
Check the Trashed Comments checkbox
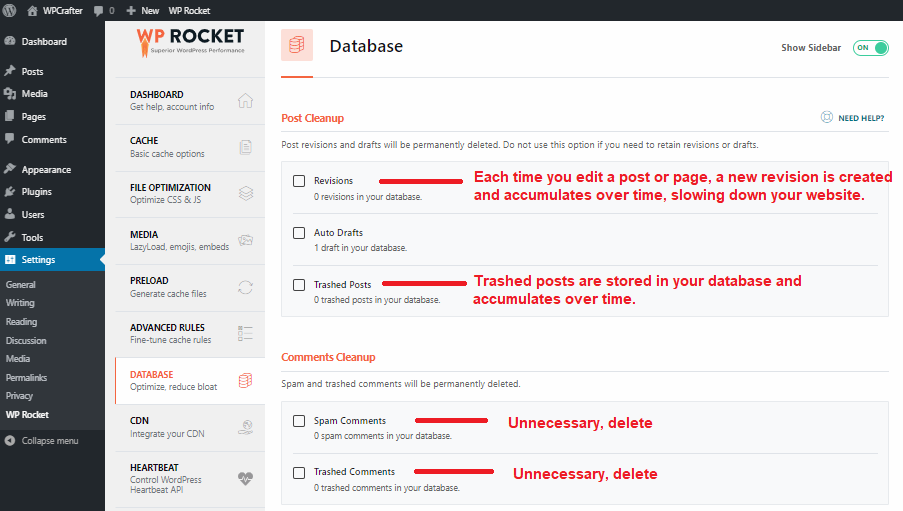[299, 472]
